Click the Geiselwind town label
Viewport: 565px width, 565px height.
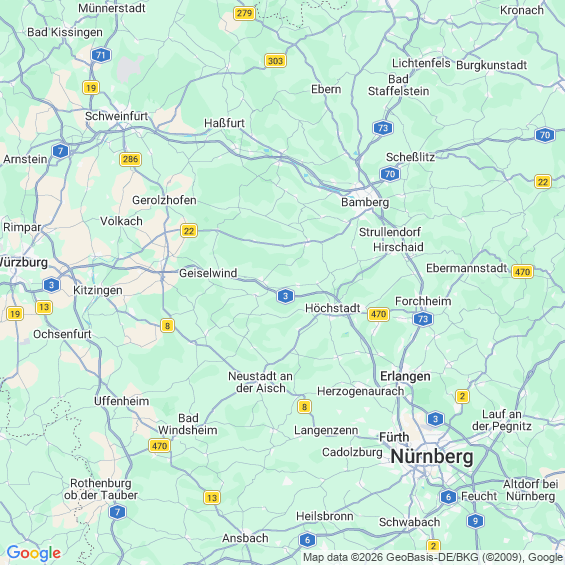pyautogui.click(x=208, y=273)
